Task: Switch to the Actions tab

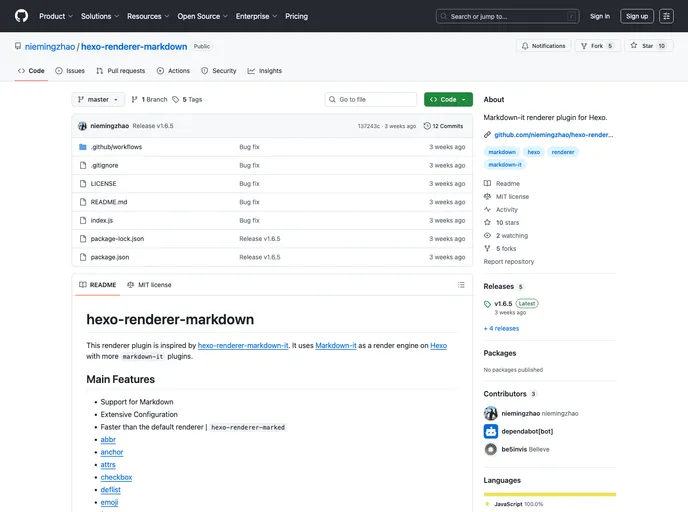Action: 173,71
